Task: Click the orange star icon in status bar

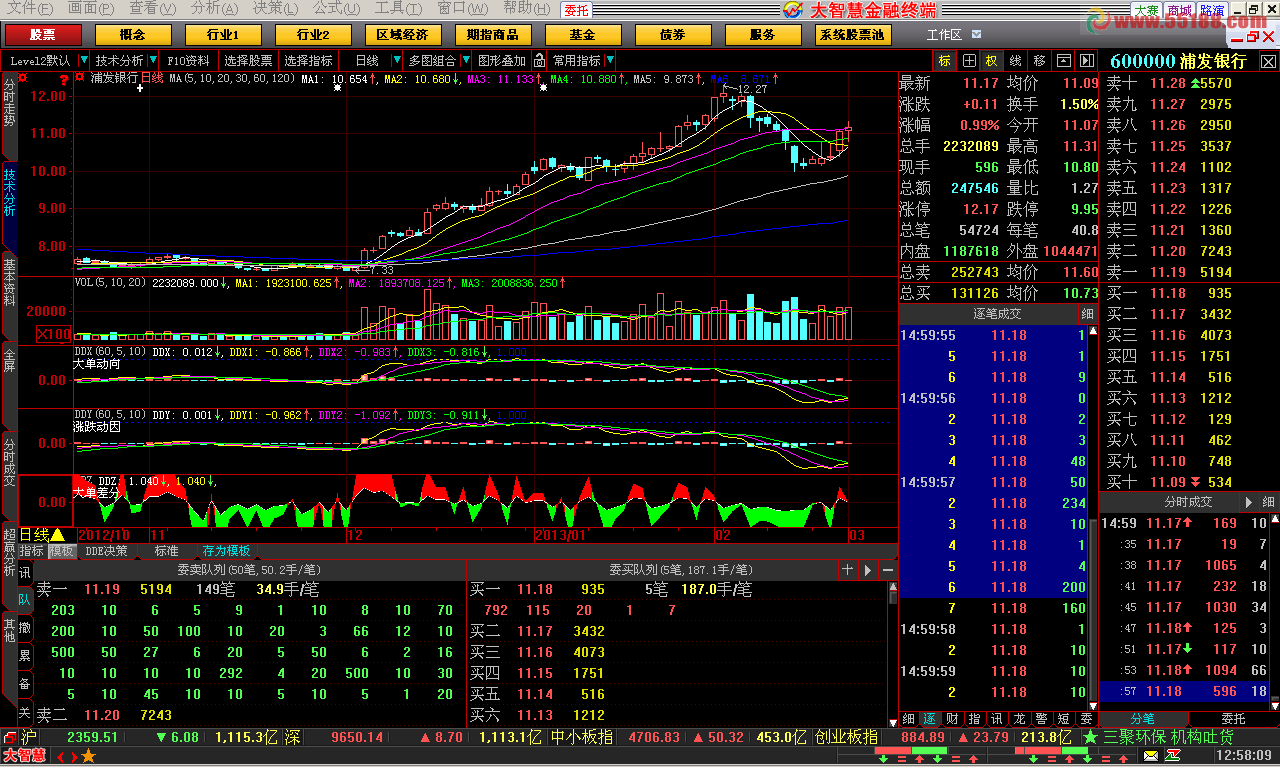Action: pos(89,757)
